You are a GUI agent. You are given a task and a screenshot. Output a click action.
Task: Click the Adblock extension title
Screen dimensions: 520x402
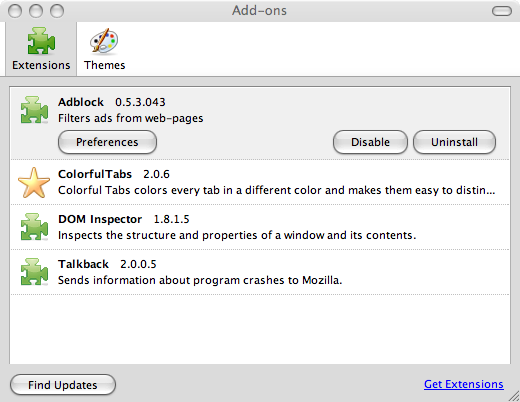tap(81, 102)
